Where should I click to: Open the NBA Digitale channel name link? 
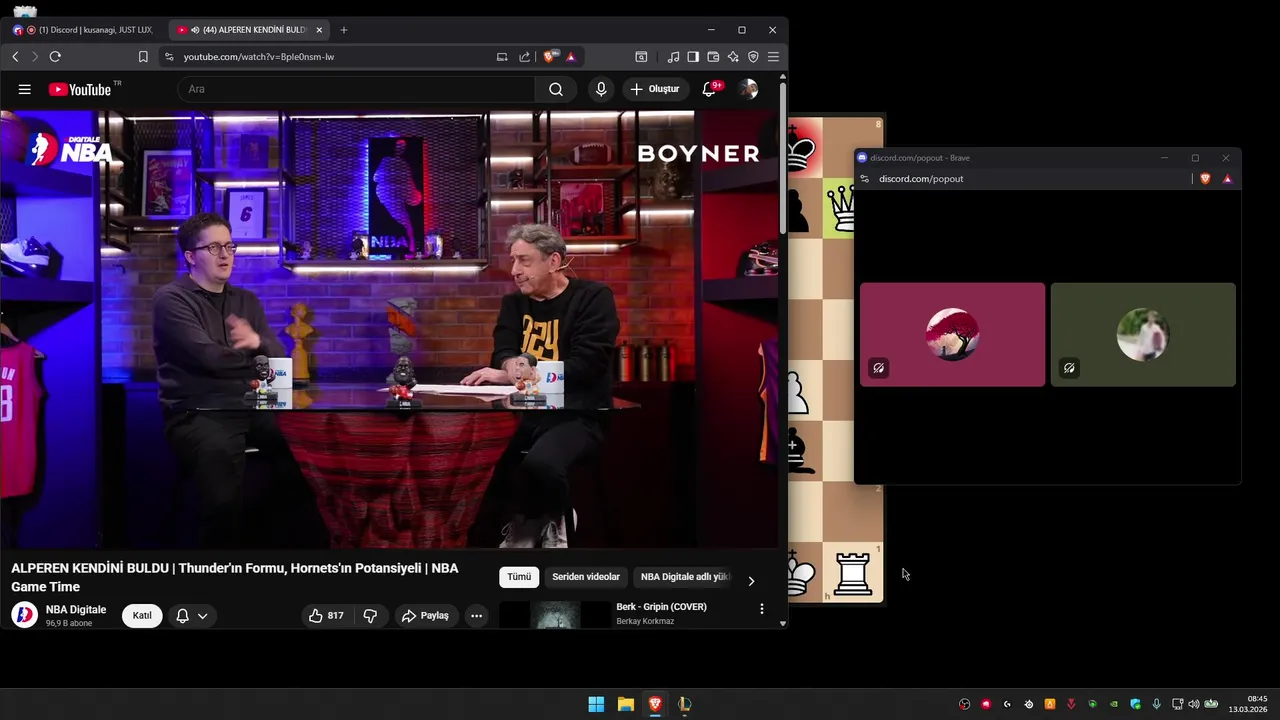76,610
